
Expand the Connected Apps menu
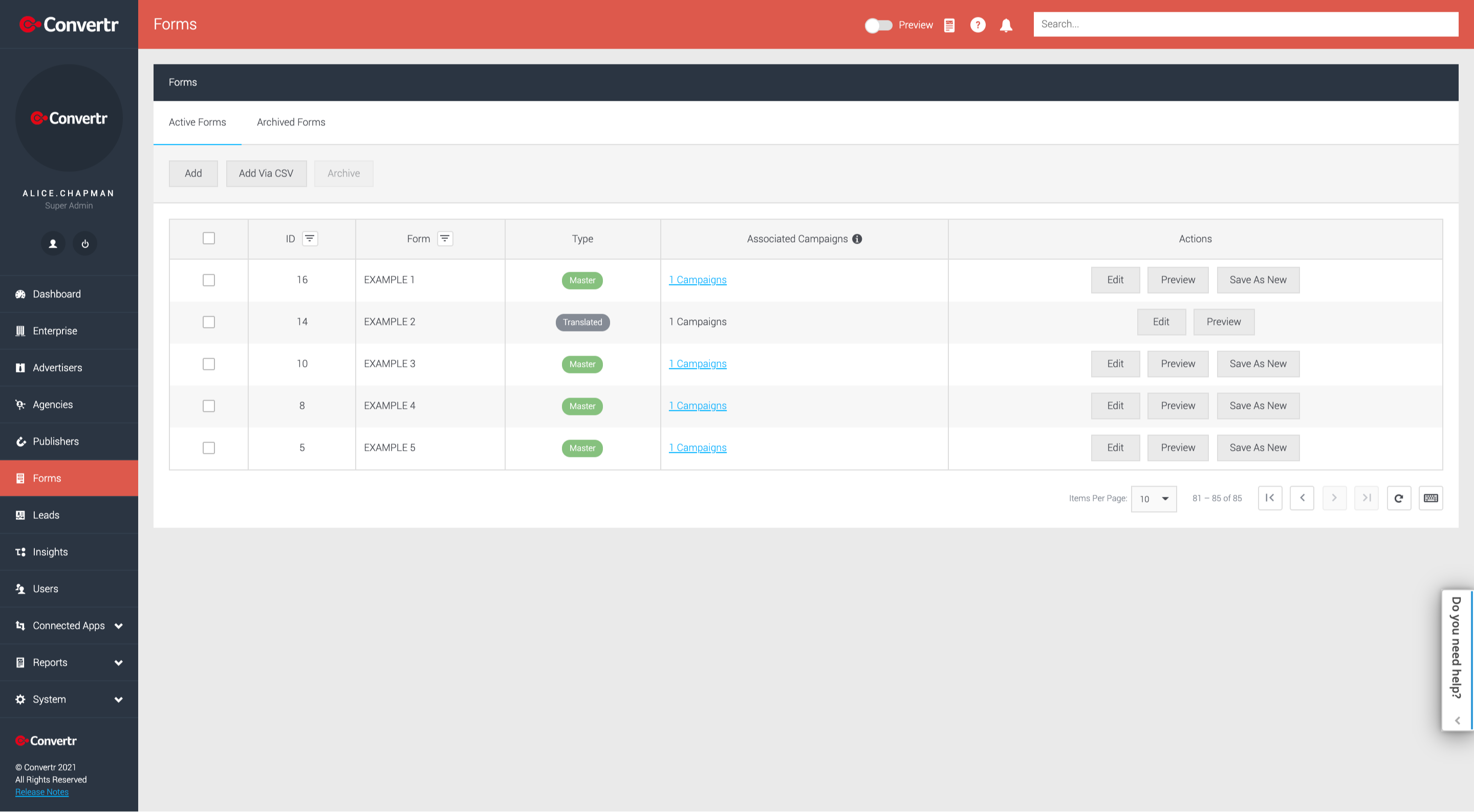(x=69, y=625)
